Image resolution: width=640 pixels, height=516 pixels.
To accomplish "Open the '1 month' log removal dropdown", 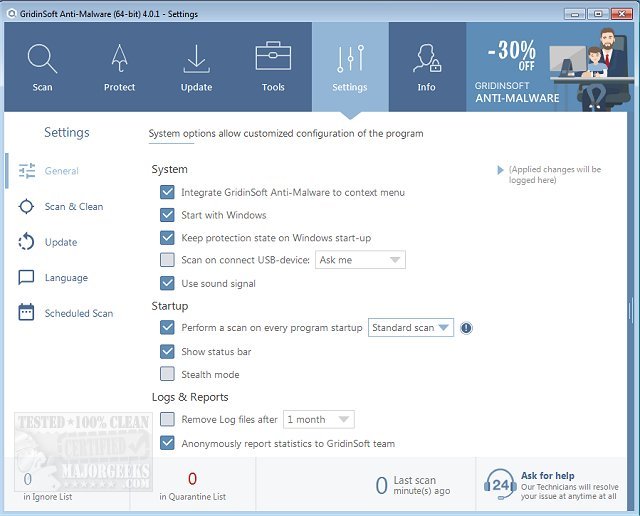I will (x=319, y=420).
